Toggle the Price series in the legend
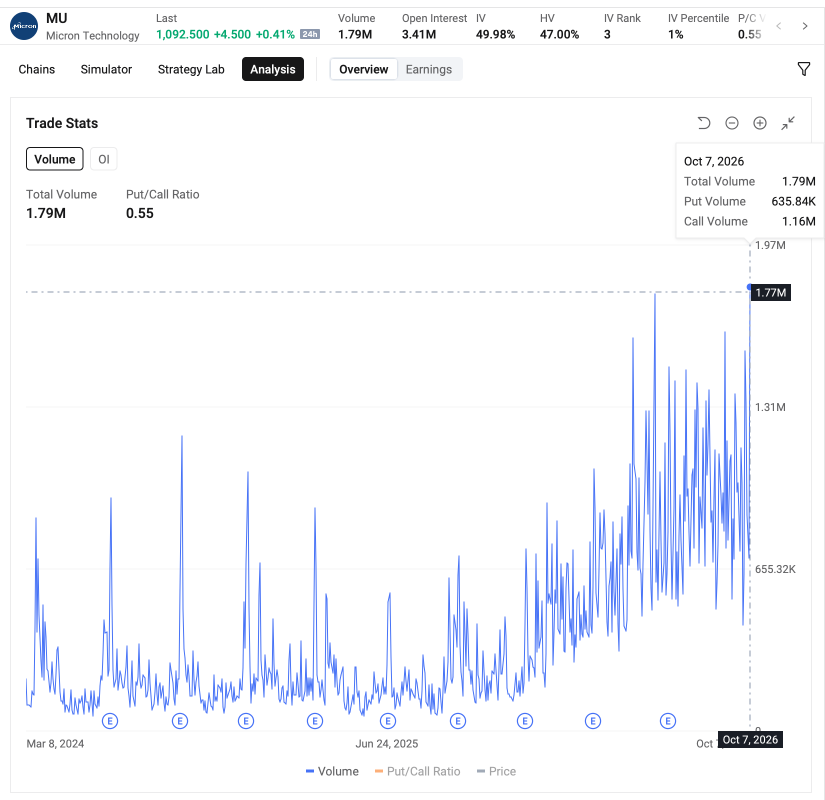The image size is (825, 800). click(496, 771)
